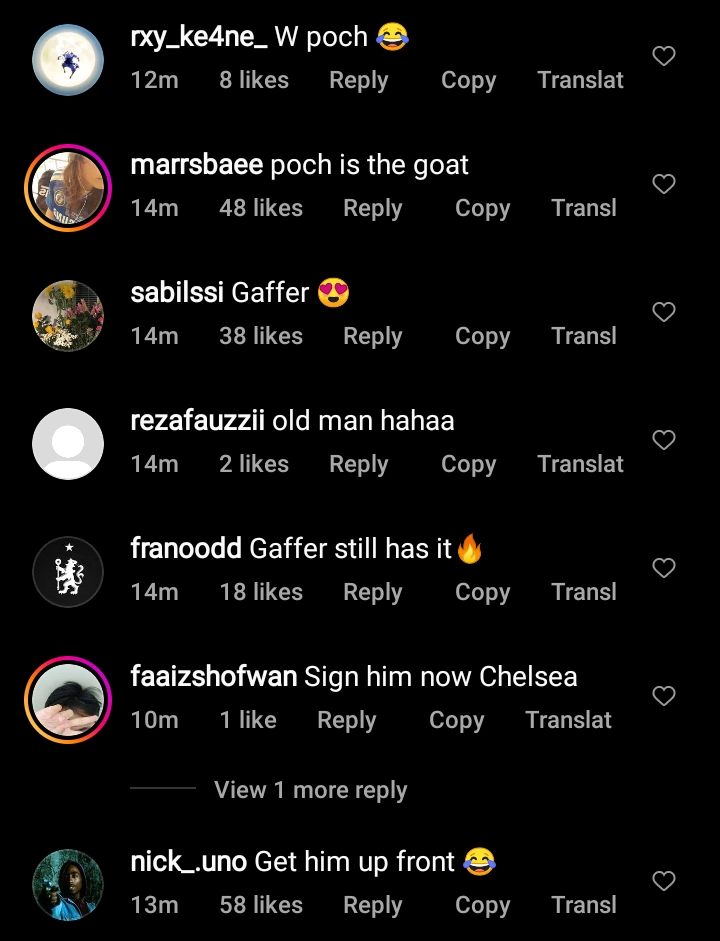This screenshot has height=941, width=720.
Task: Like franoodd's comment via heart icon
Action: pos(664,568)
